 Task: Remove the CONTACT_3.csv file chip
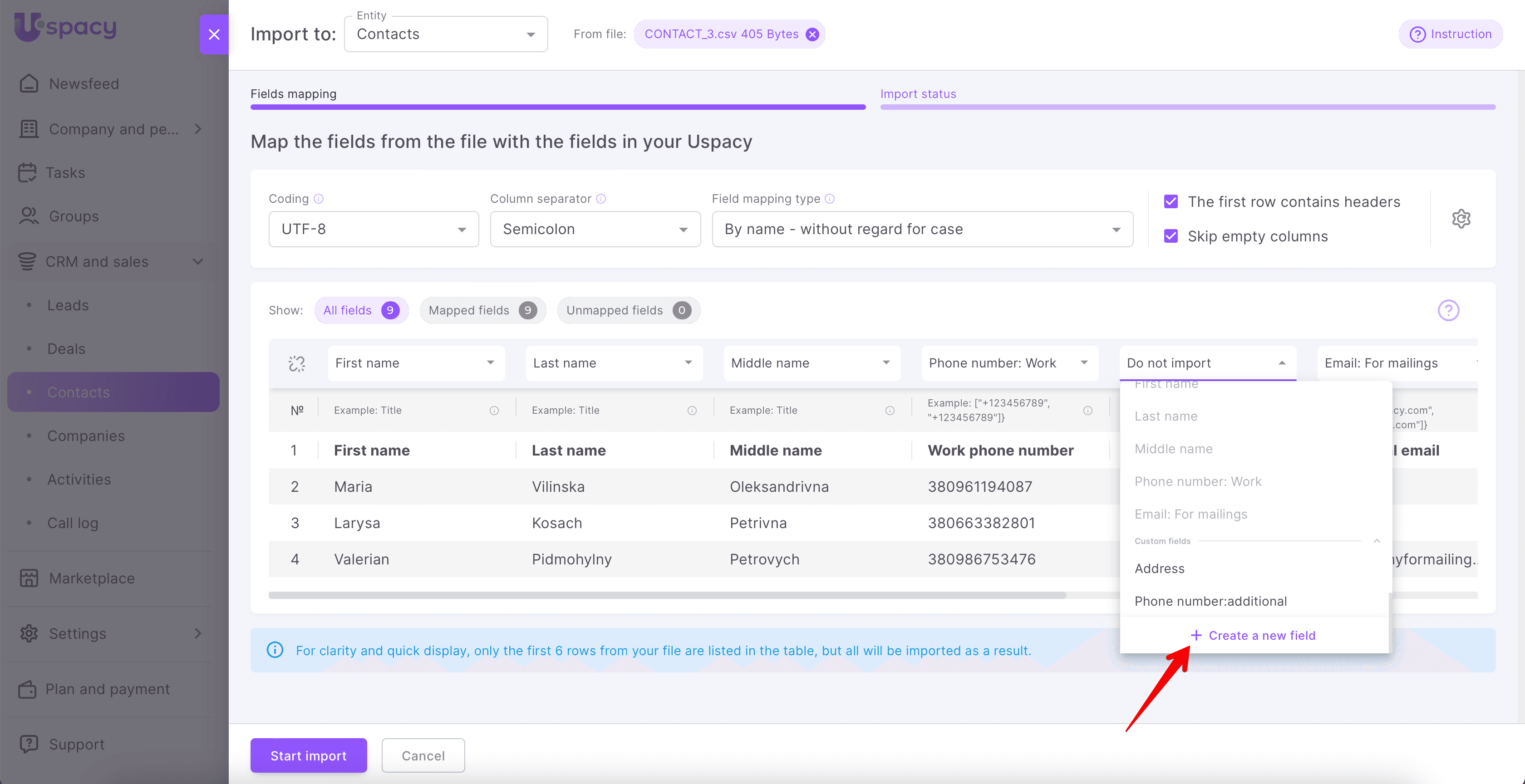[813, 34]
